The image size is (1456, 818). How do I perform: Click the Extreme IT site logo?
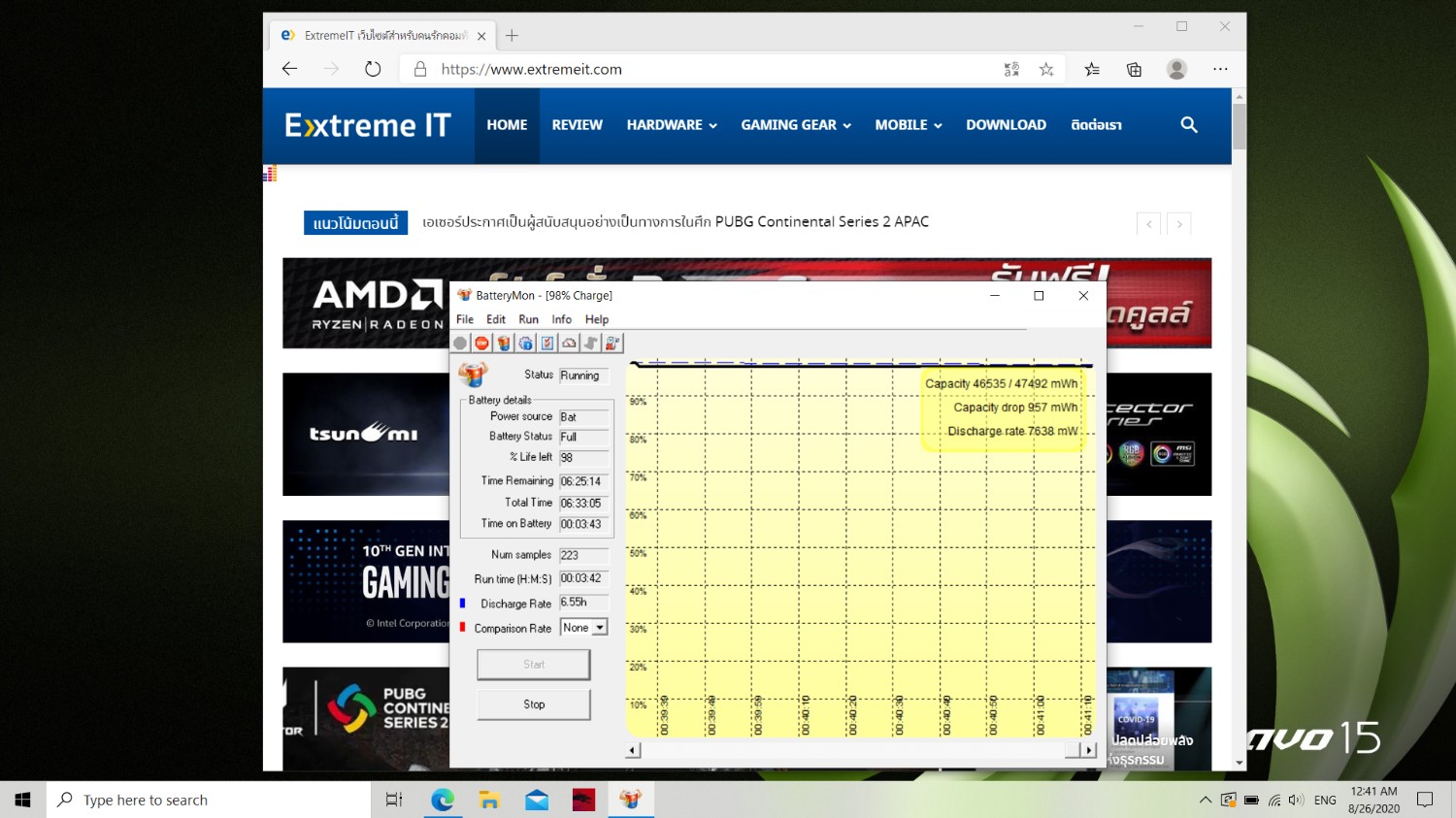(x=368, y=125)
